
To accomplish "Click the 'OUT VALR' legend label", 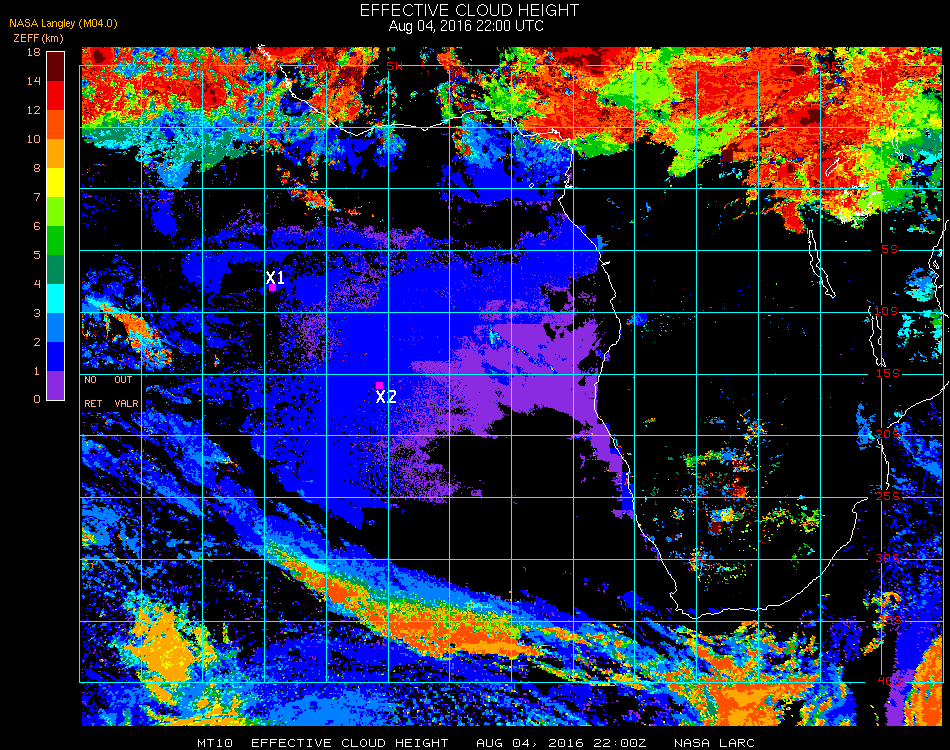I will pyautogui.click(x=126, y=391).
